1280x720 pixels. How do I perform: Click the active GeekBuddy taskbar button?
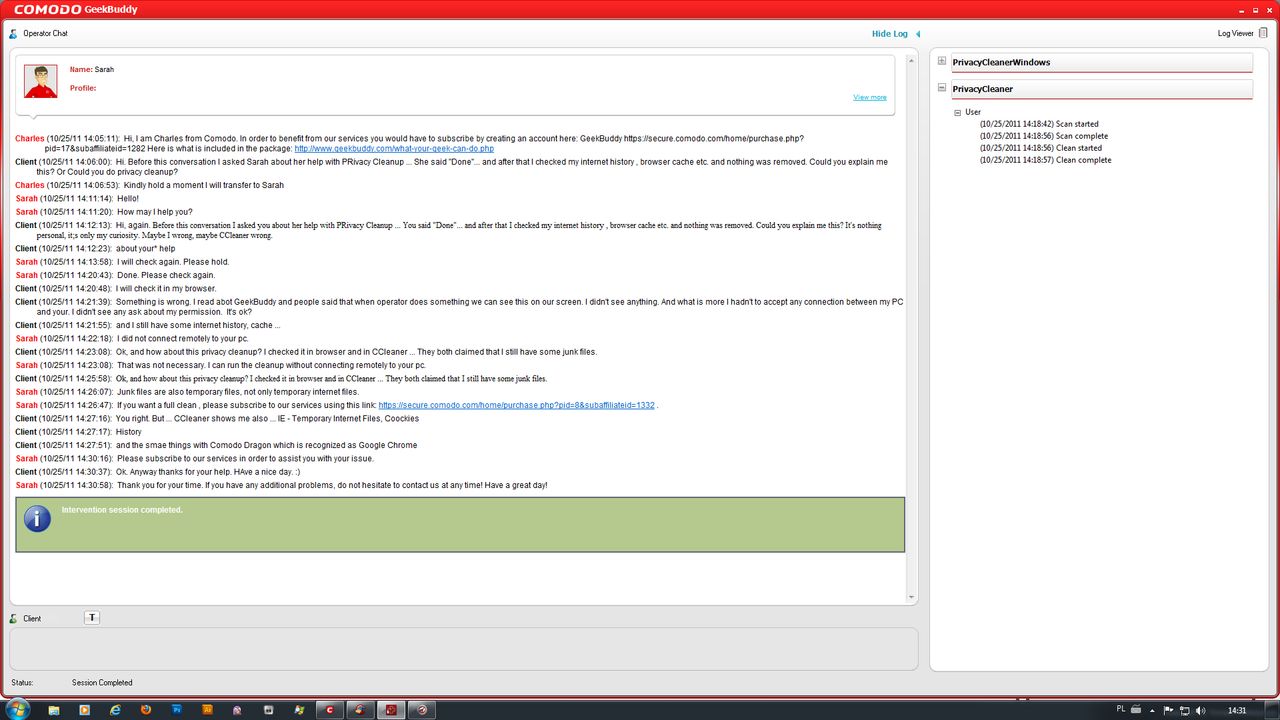(x=391, y=710)
